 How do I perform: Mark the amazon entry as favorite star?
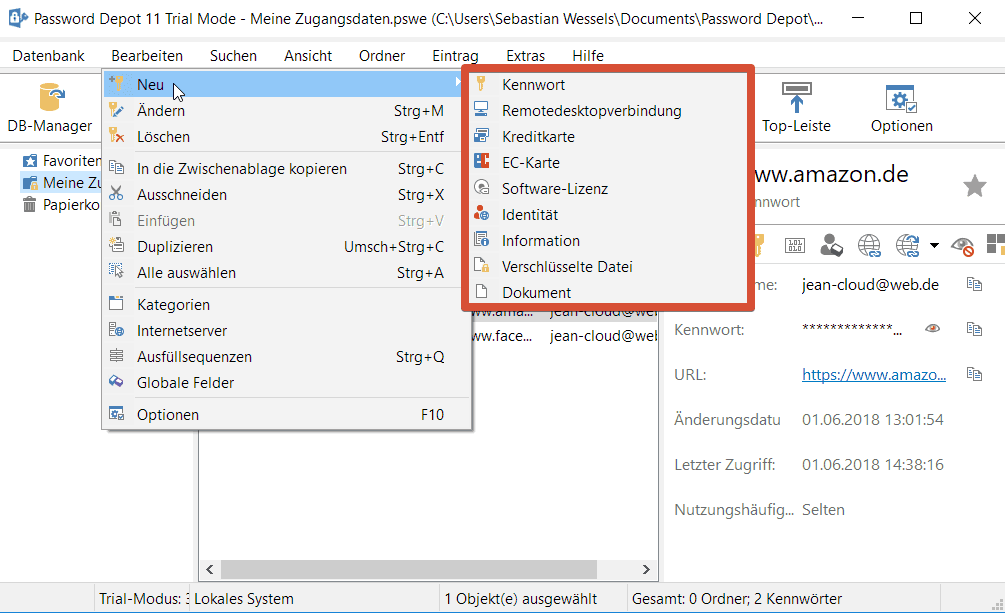[974, 187]
